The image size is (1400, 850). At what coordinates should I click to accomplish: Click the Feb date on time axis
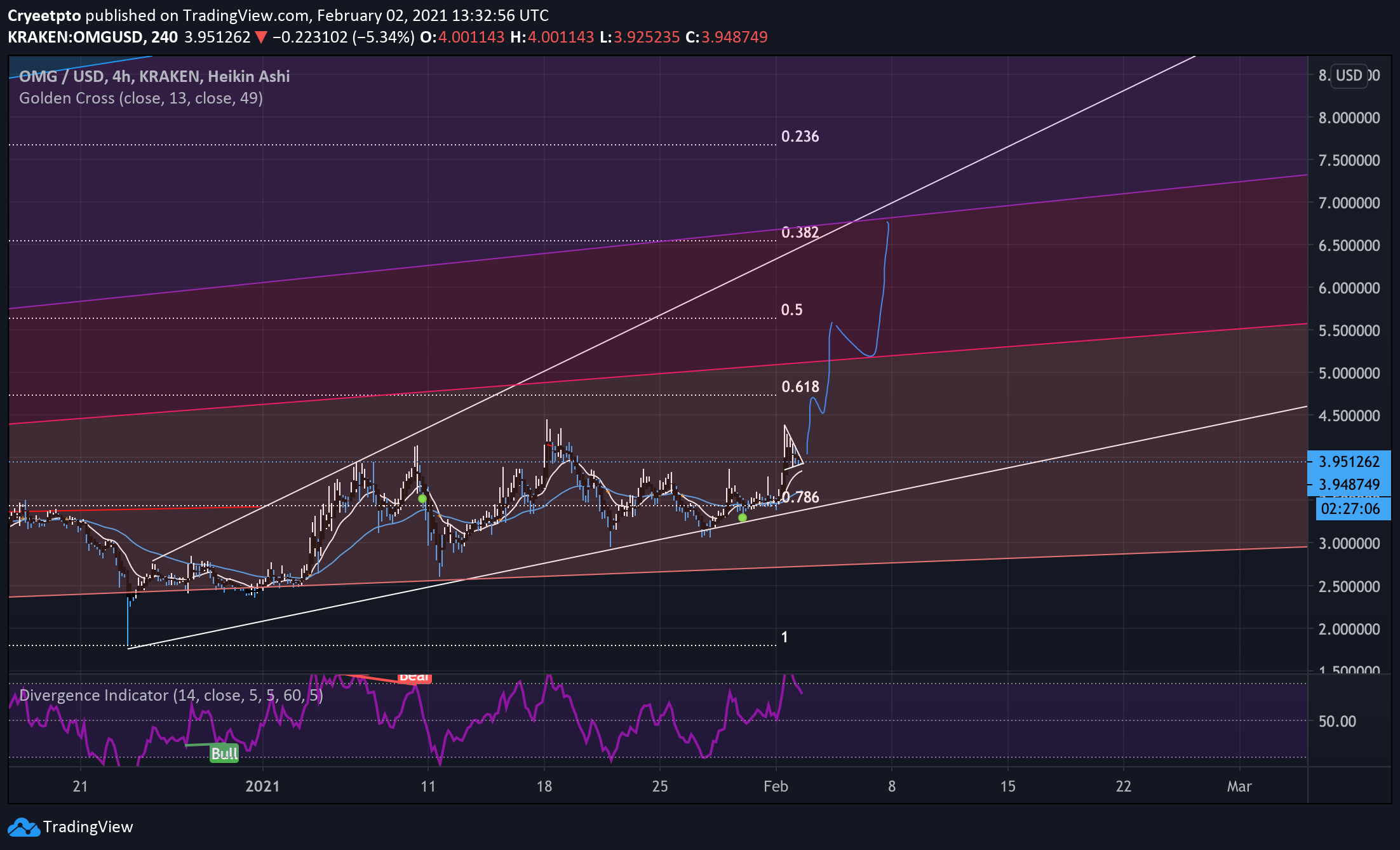(776, 786)
